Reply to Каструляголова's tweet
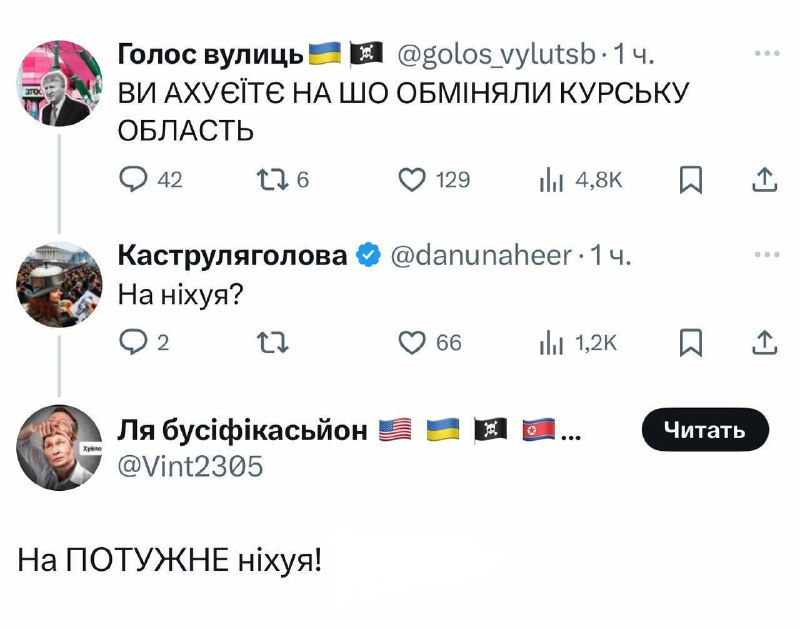The image size is (800, 629). pos(133,343)
